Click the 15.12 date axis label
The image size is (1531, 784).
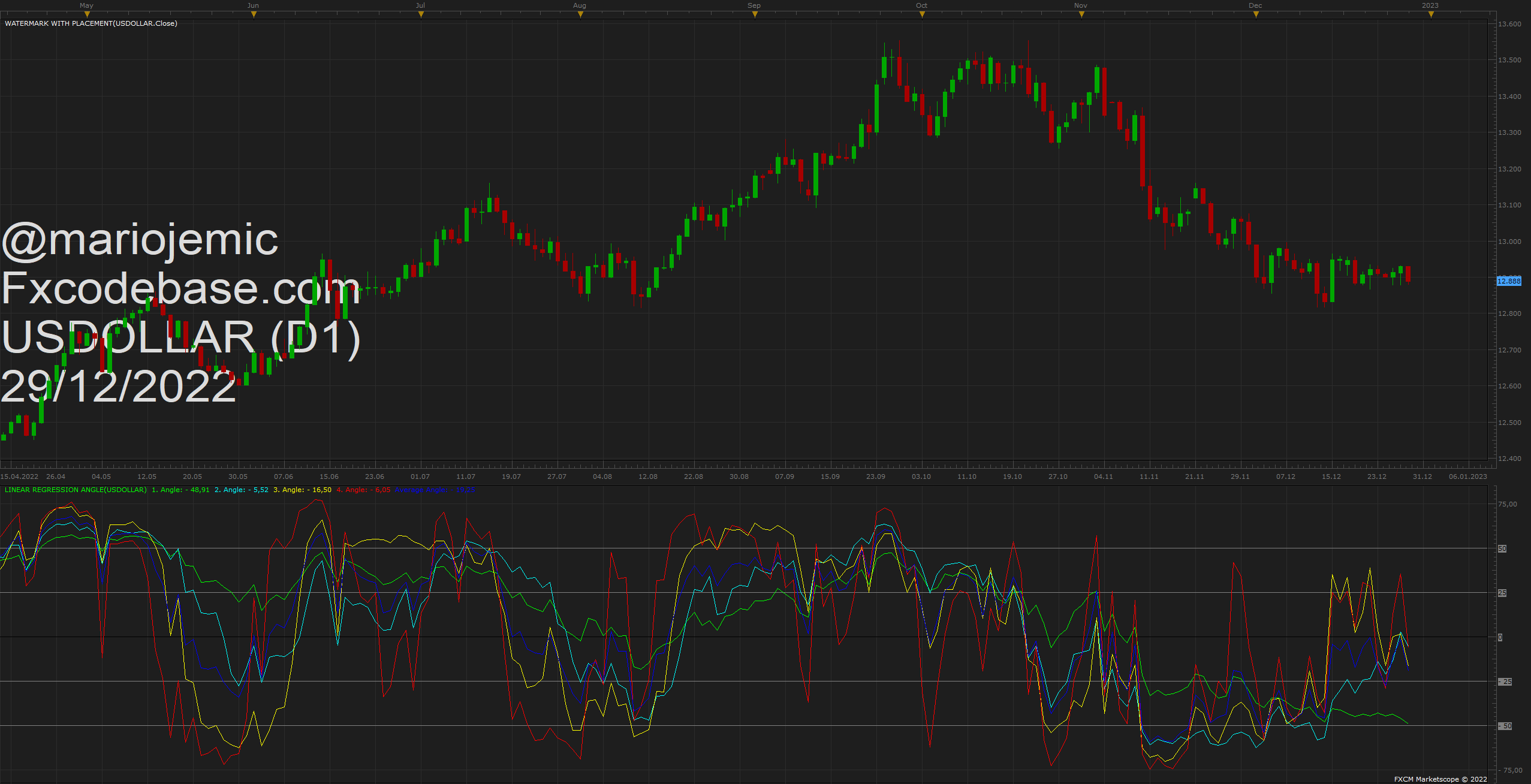pyautogui.click(x=1331, y=477)
